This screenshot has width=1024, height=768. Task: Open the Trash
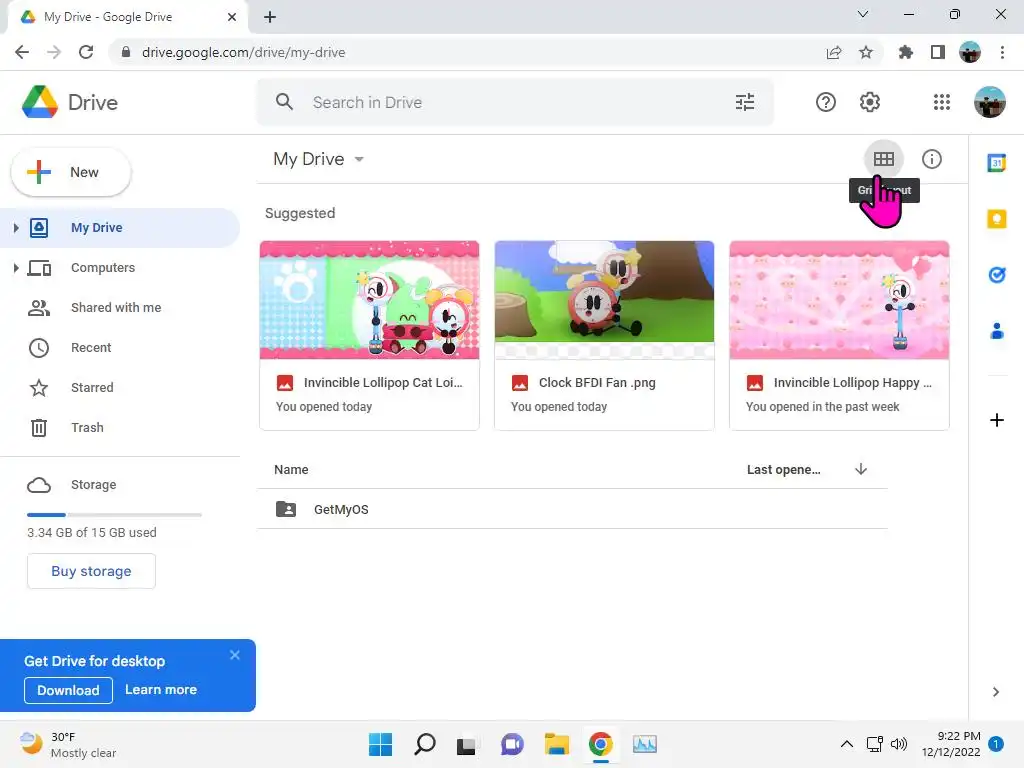120,427
